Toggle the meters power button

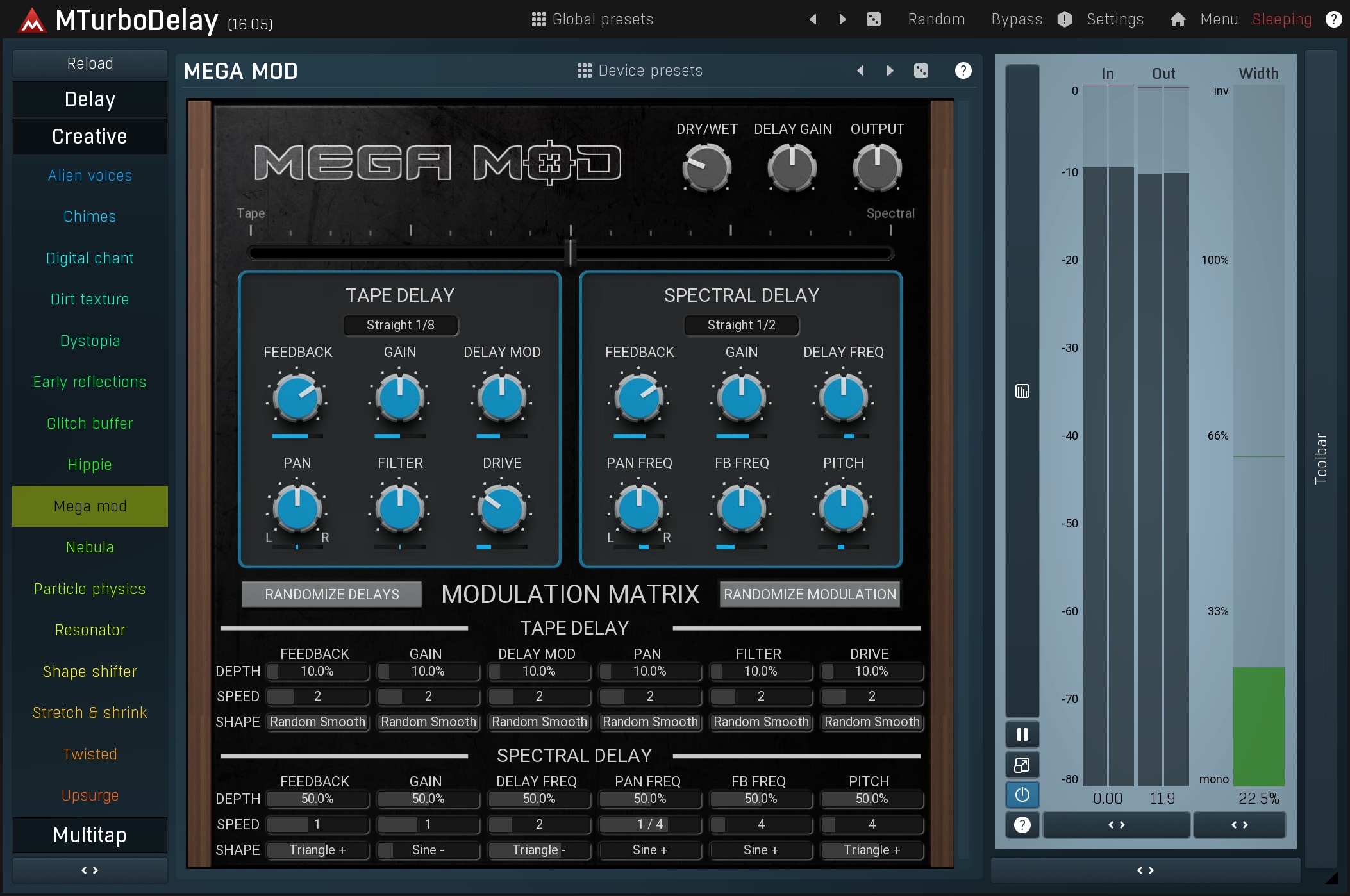coord(1022,795)
